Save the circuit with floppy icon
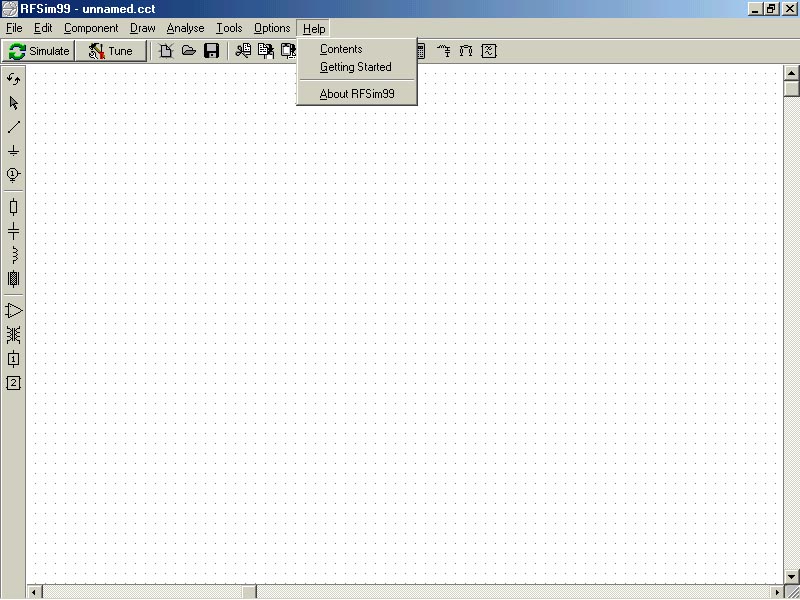800x600 pixels. 211,51
